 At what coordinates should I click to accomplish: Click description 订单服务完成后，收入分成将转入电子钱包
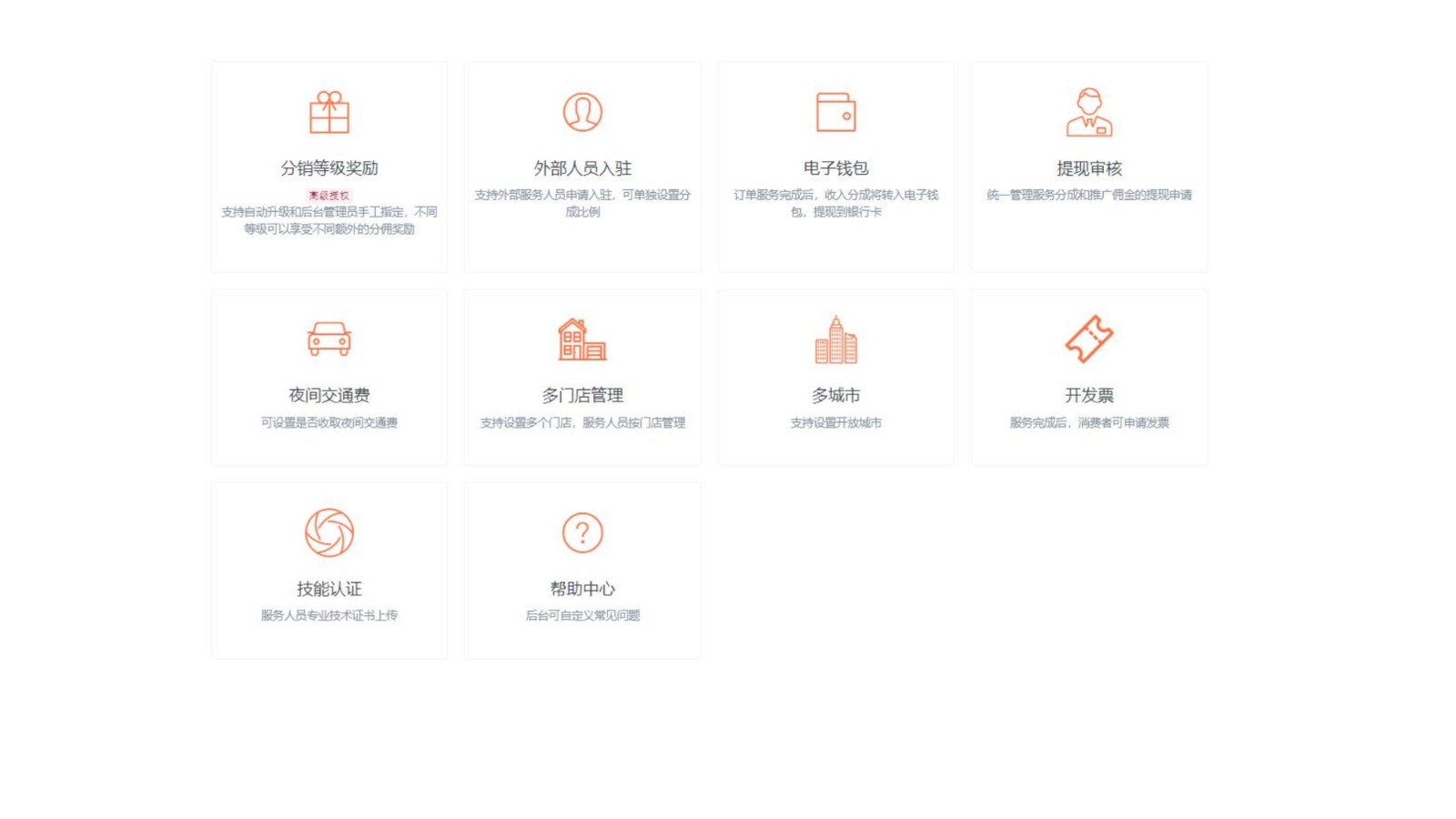(835, 203)
